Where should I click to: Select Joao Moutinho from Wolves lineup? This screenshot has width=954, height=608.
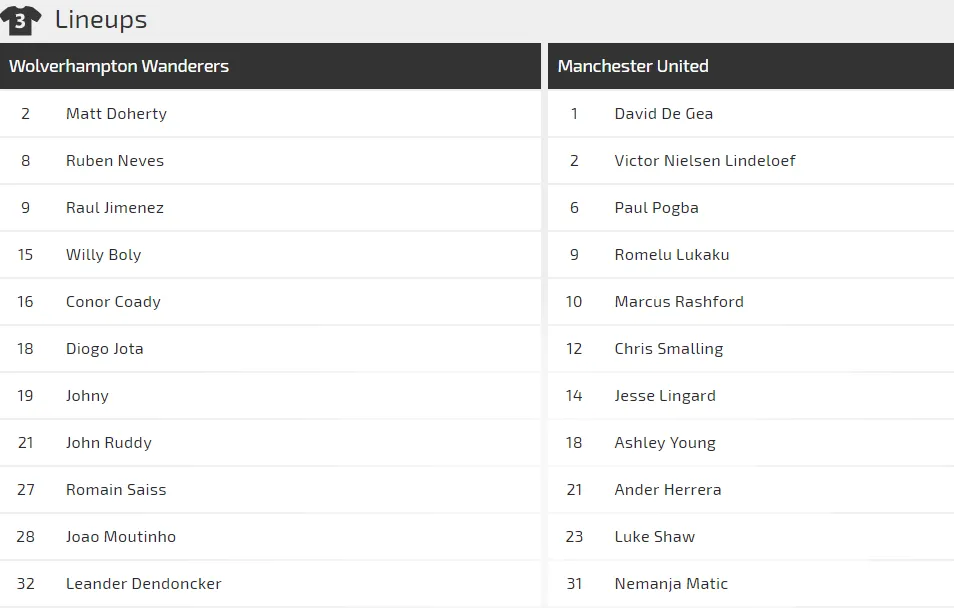(121, 537)
